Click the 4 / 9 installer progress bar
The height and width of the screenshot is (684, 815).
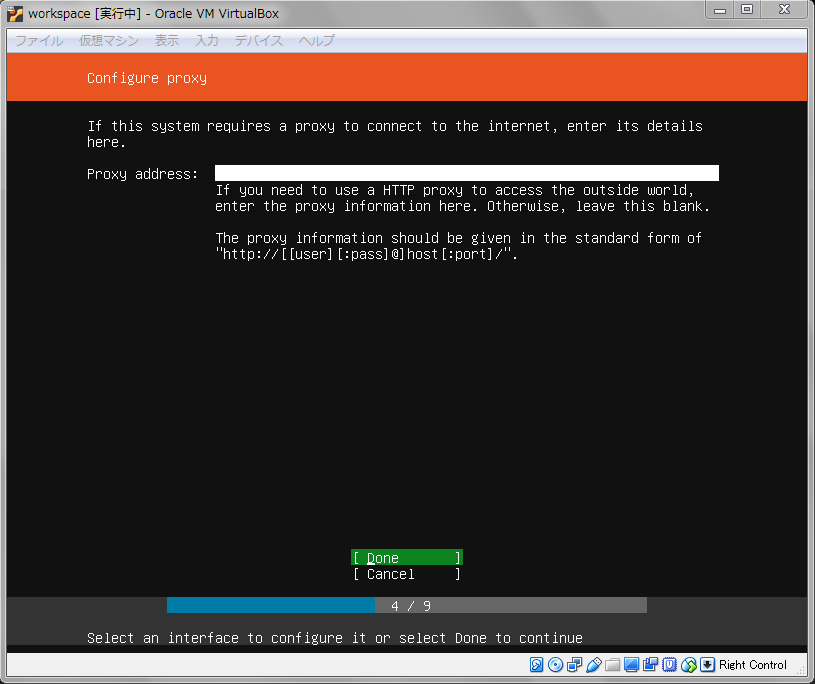click(406, 606)
